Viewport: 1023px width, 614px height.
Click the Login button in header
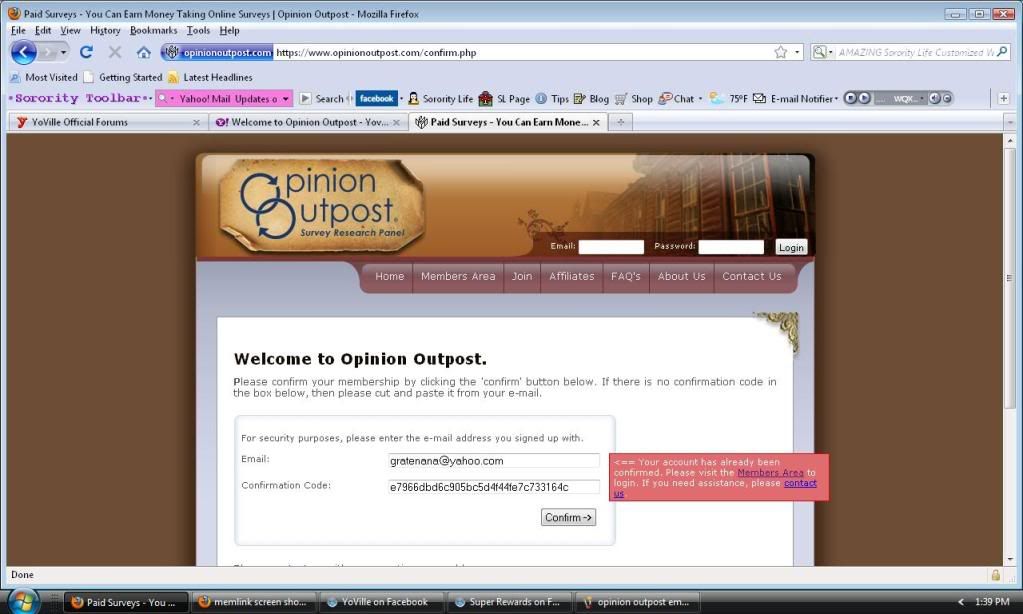[x=791, y=247]
